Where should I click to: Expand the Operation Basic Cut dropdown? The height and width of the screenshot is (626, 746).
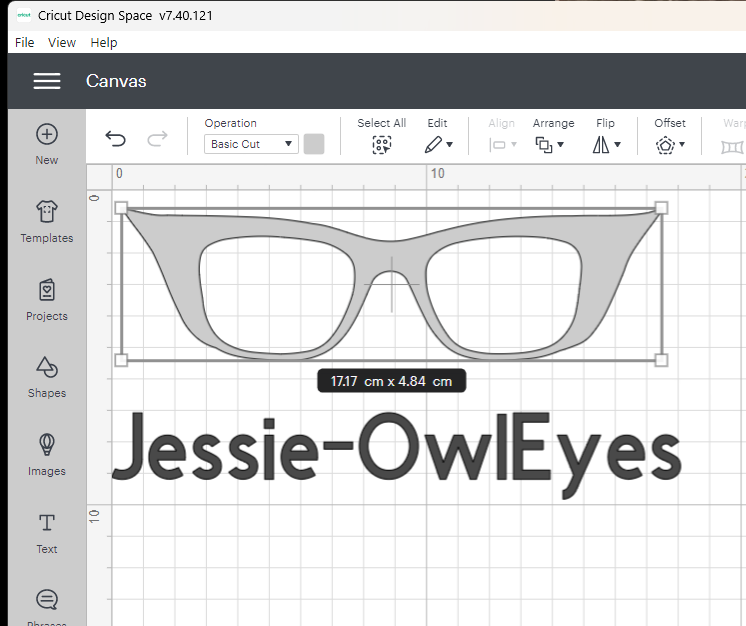click(x=251, y=144)
